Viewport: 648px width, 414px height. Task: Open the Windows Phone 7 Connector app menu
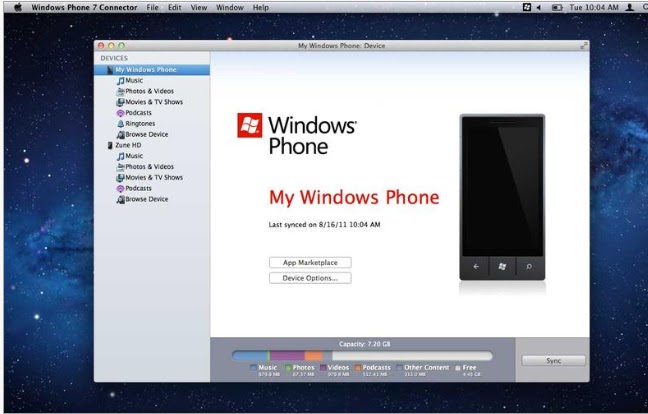(x=84, y=7)
